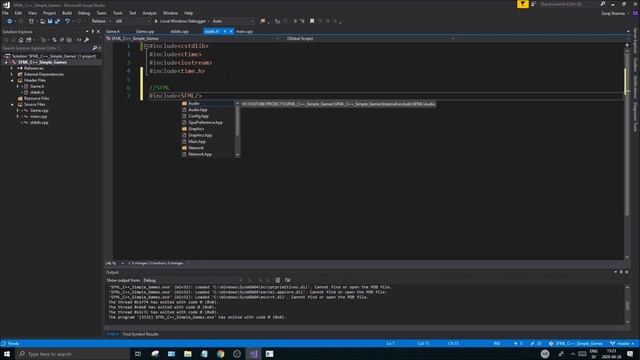The width and height of the screenshot is (640, 360).
Task: Click Solution Explorer search magnifier icon
Action: (x=95, y=48)
